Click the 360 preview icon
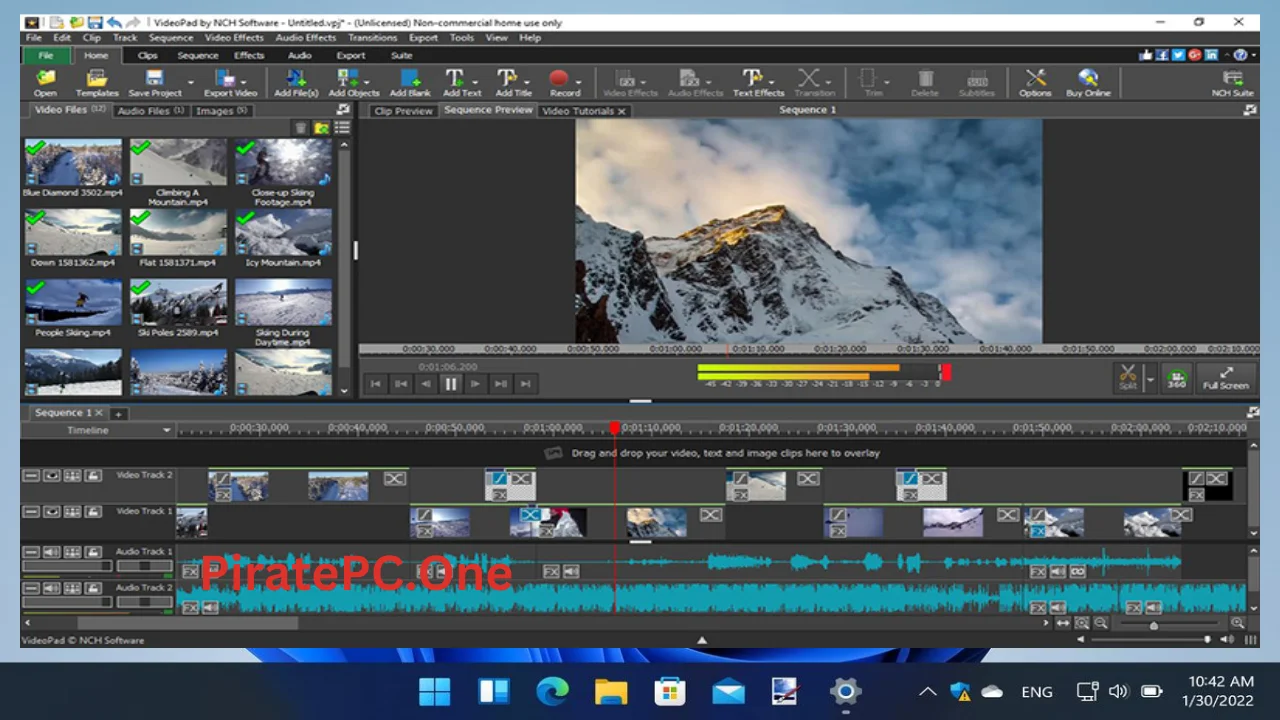Screen dimensions: 1280x720 tap(1176, 378)
